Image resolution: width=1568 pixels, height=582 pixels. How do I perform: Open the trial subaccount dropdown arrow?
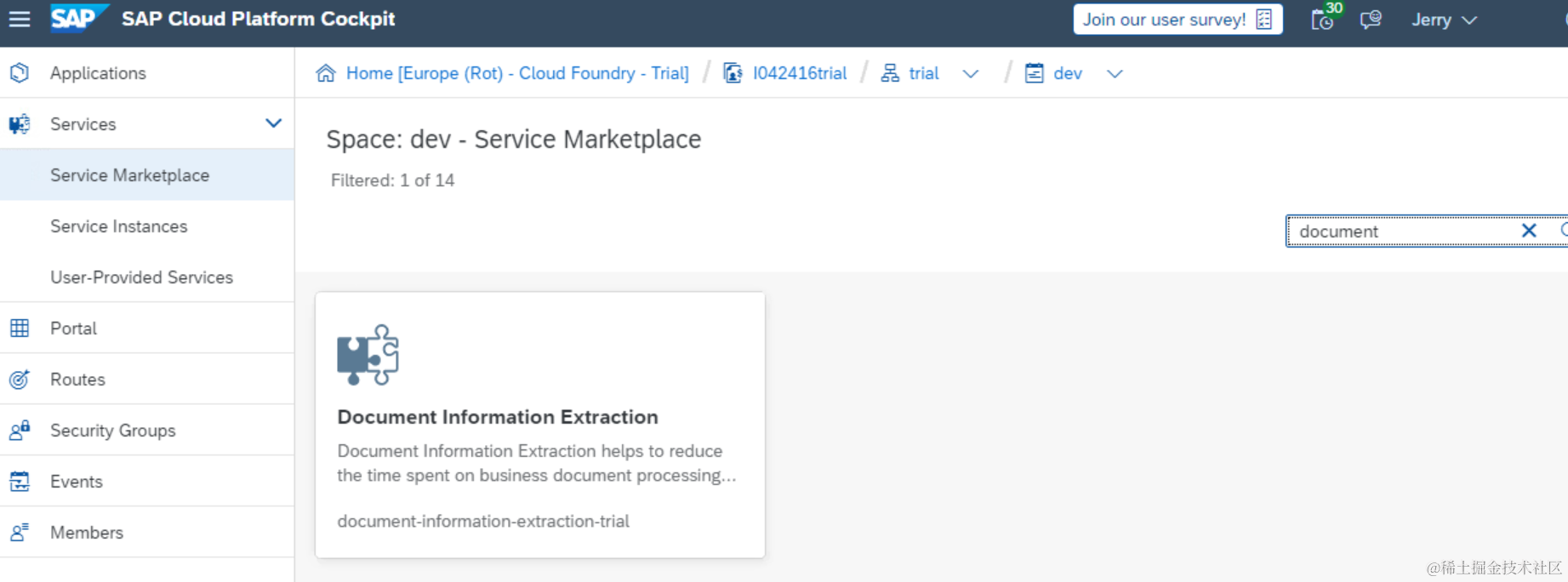click(971, 74)
